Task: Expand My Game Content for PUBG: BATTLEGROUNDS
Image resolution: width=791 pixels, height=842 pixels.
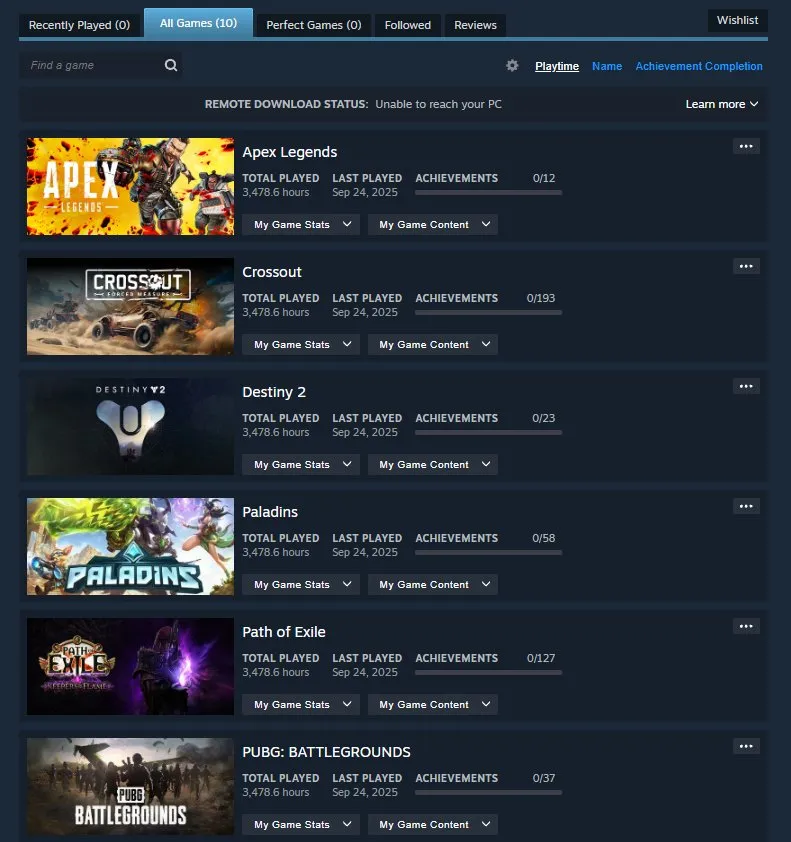Action: click(433, 825)
